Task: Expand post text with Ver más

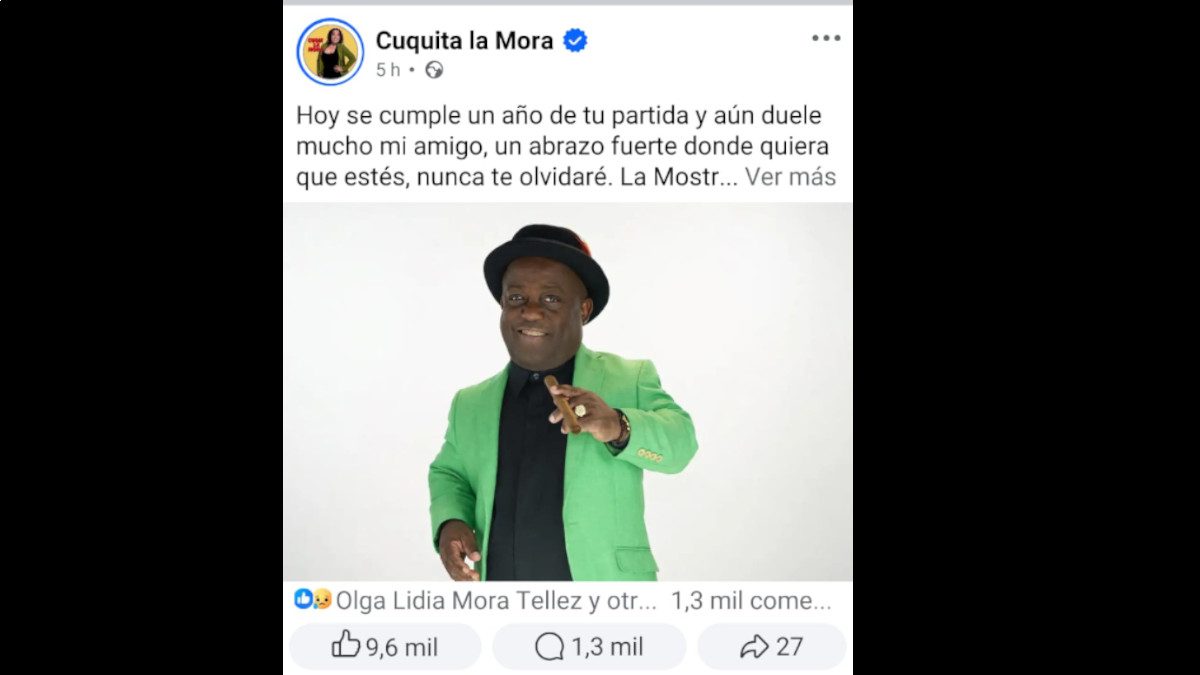Action: [791, 177]
